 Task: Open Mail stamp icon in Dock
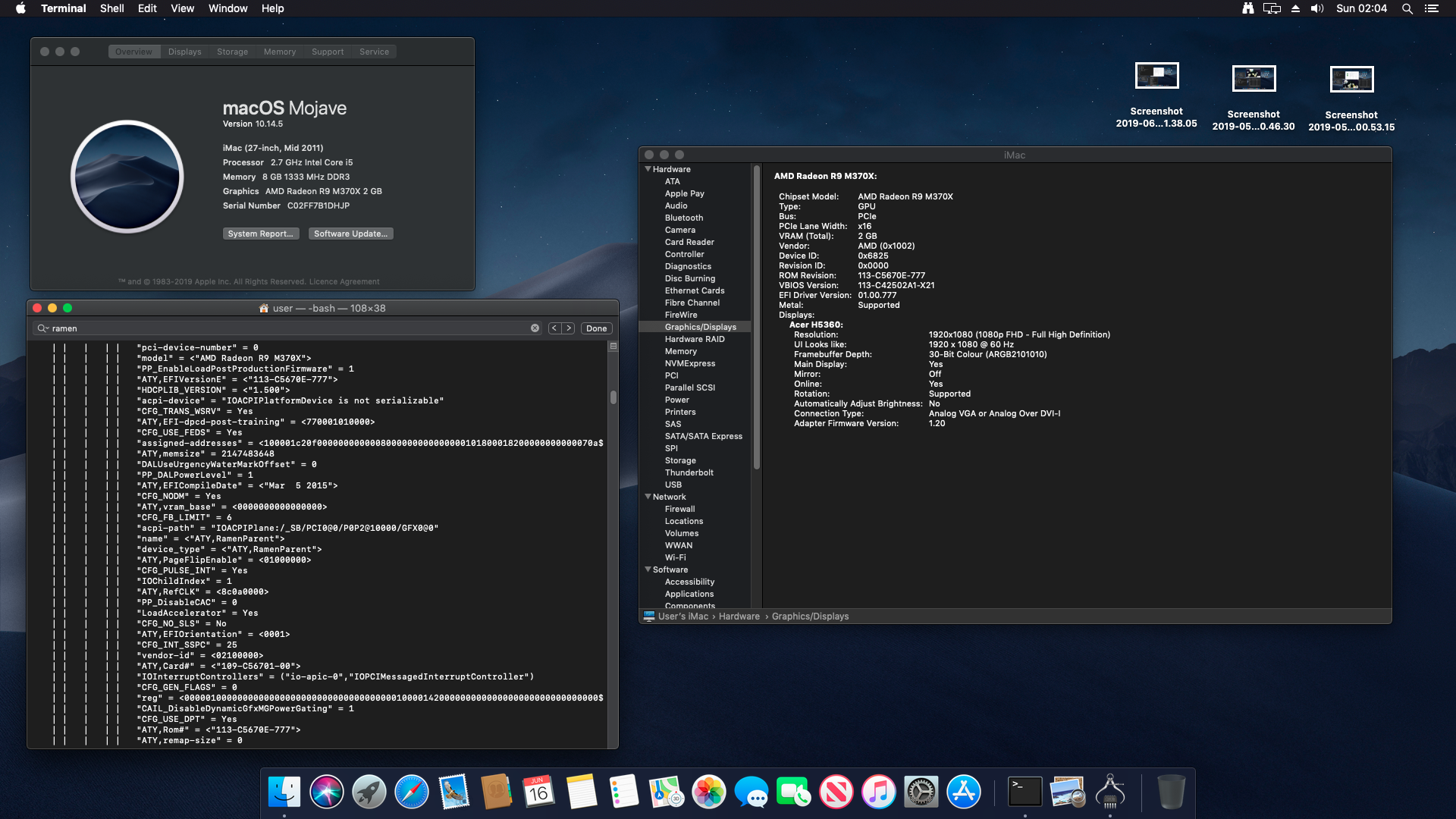454,792
